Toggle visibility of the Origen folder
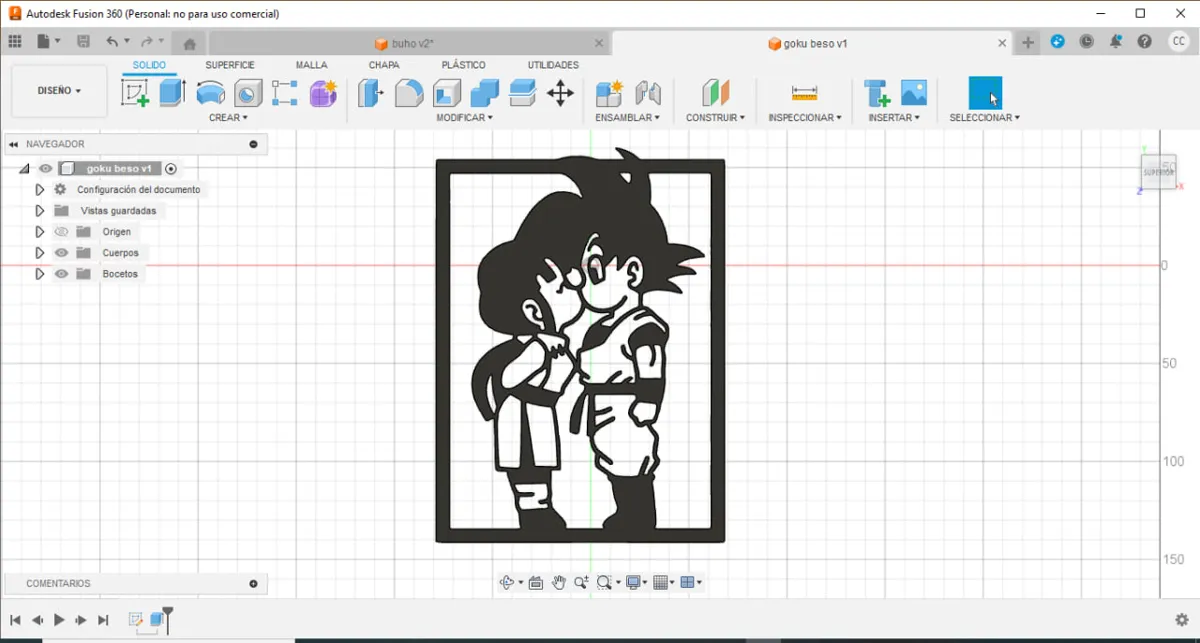1200x643 pixels. (x=61, y=232)
